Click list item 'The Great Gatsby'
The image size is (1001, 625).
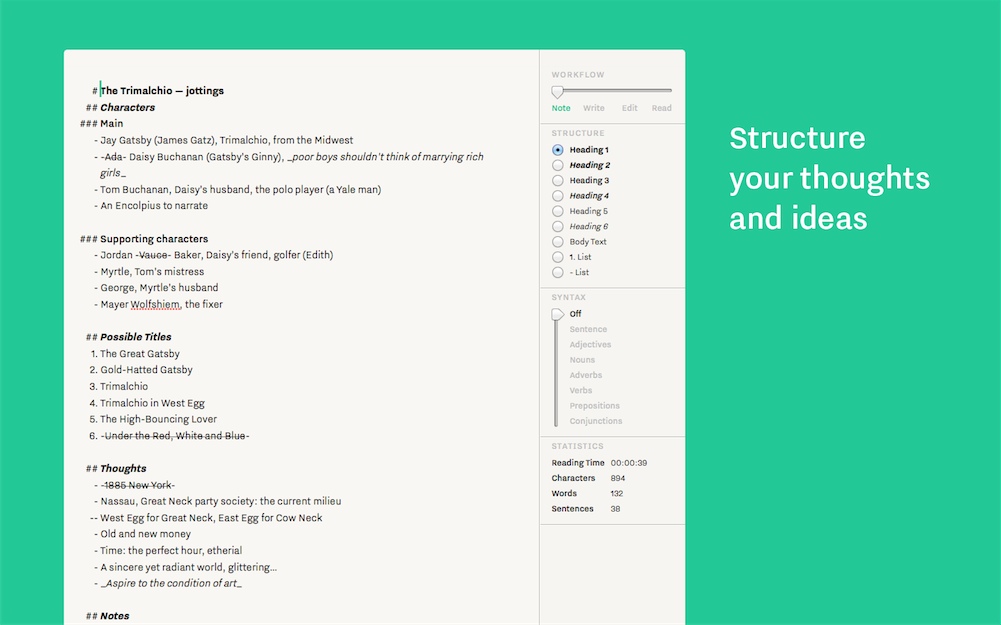click(x=140, y=354)
